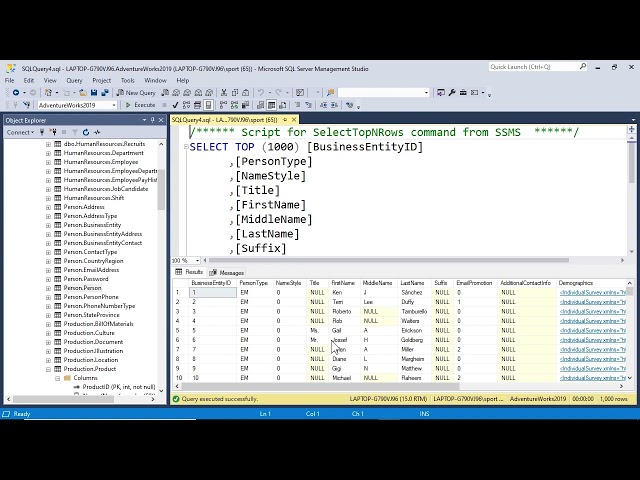Viewport: 640px width, 480px height.
Task: Click Refresh in Object Explorer toolbar
Action: click(x=86, y=132)
